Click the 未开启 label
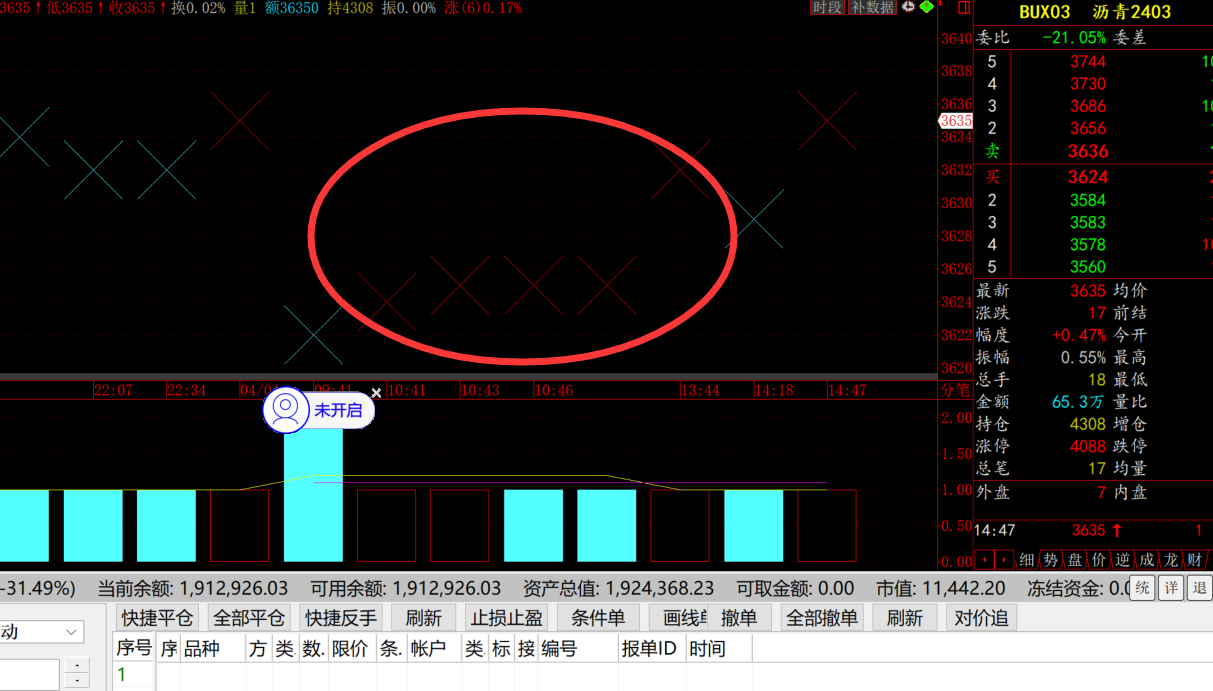 click(x=338, y=410)
